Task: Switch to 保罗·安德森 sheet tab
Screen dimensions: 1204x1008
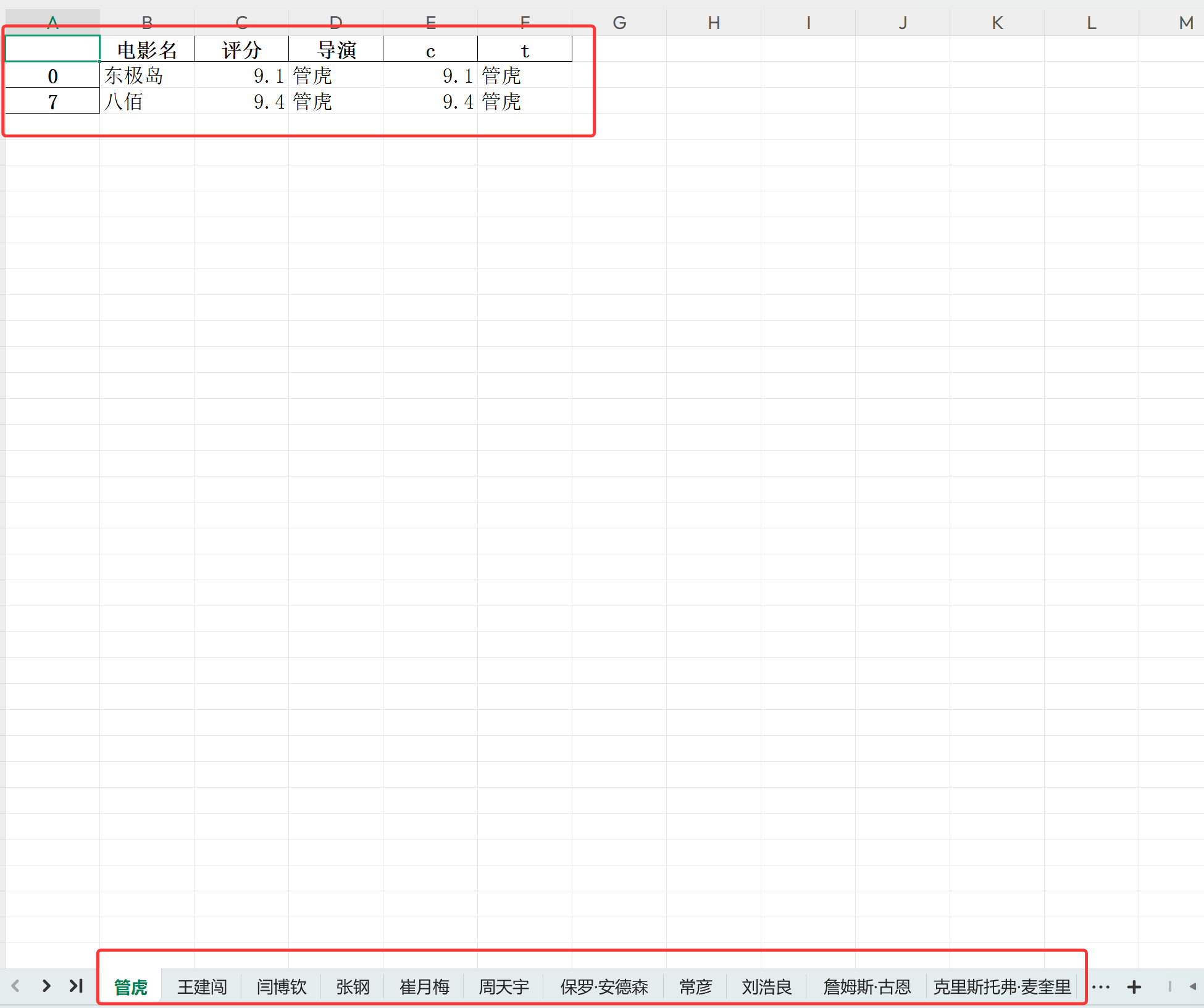Action: click(x=604, y=987)
